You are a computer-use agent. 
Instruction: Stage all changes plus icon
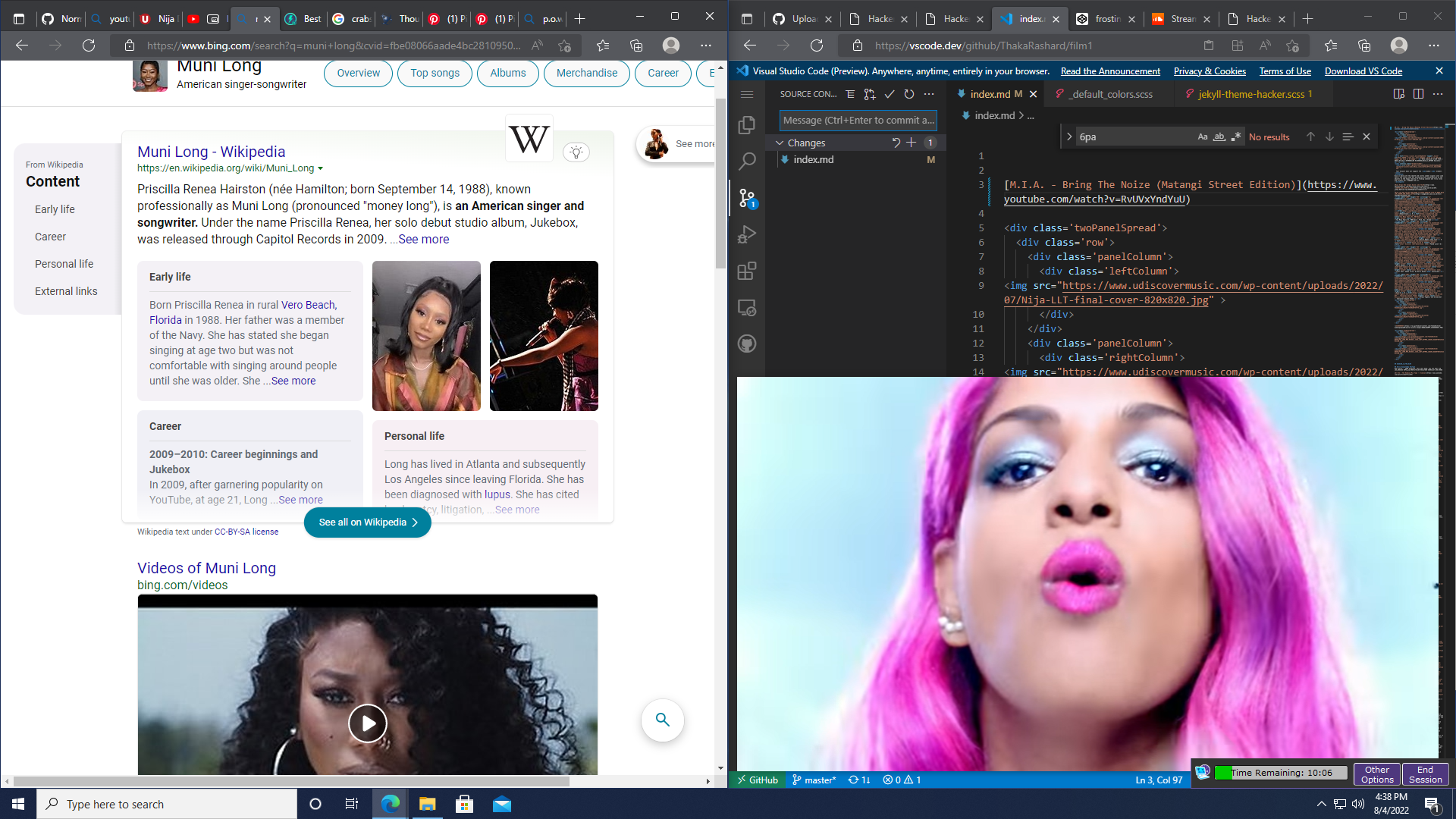click(x=912, y=143)
